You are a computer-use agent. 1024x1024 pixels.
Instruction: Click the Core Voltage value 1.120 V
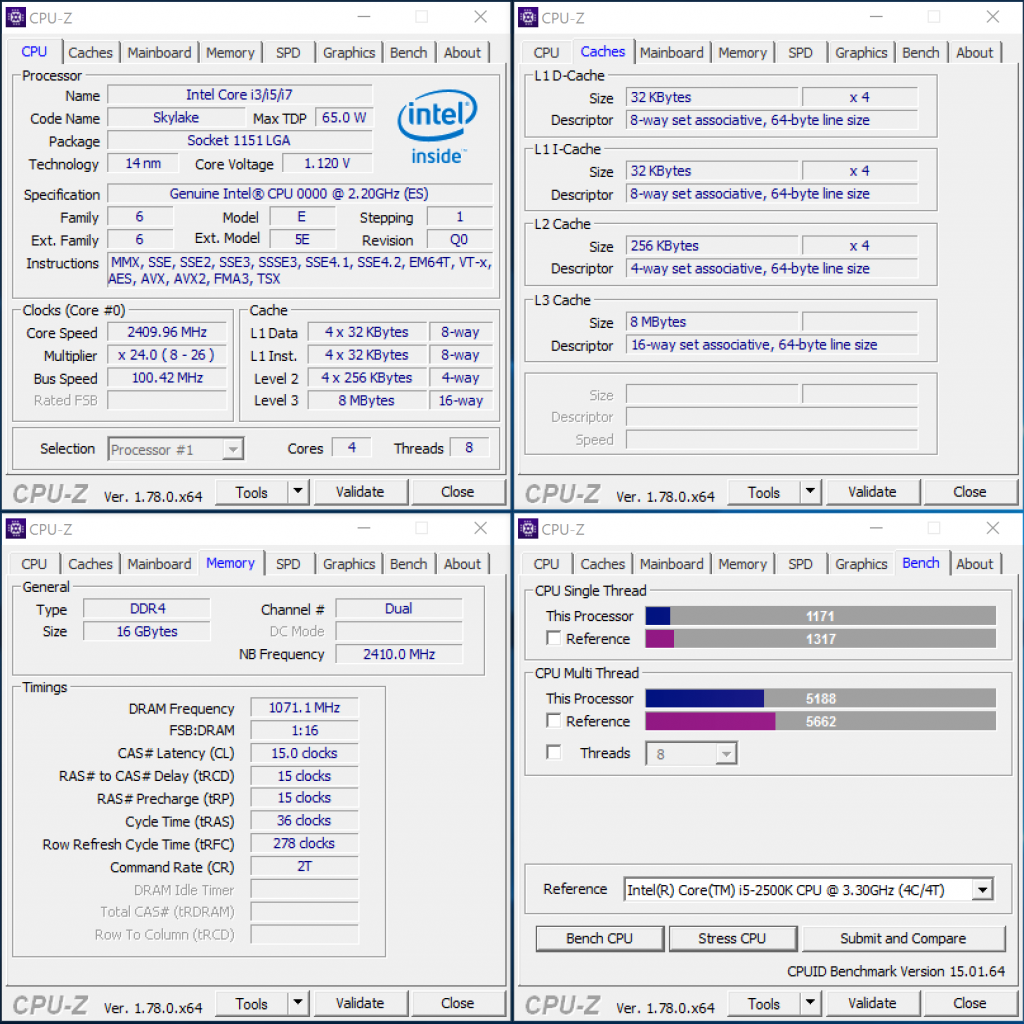327,163
